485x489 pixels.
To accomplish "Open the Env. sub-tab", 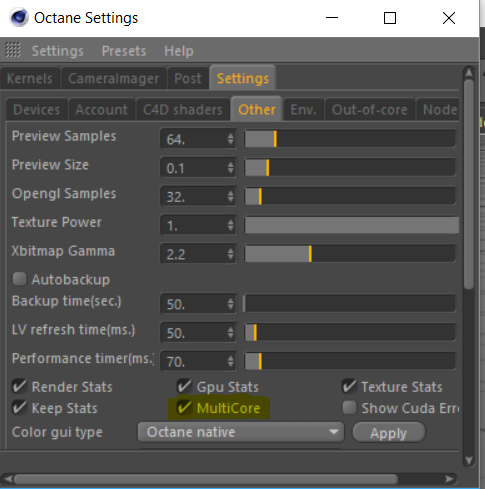I will (x=303, y=109).
